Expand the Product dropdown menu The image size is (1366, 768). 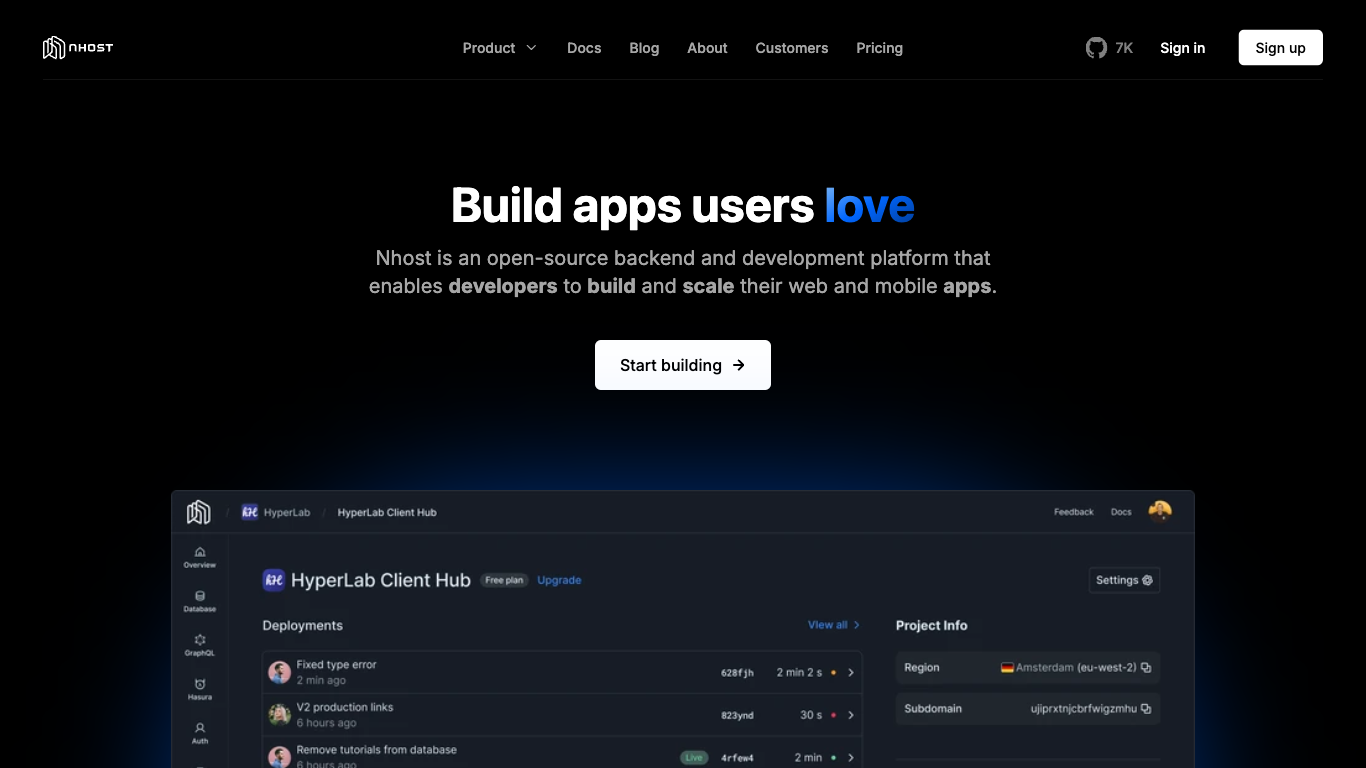click(499, 48)
